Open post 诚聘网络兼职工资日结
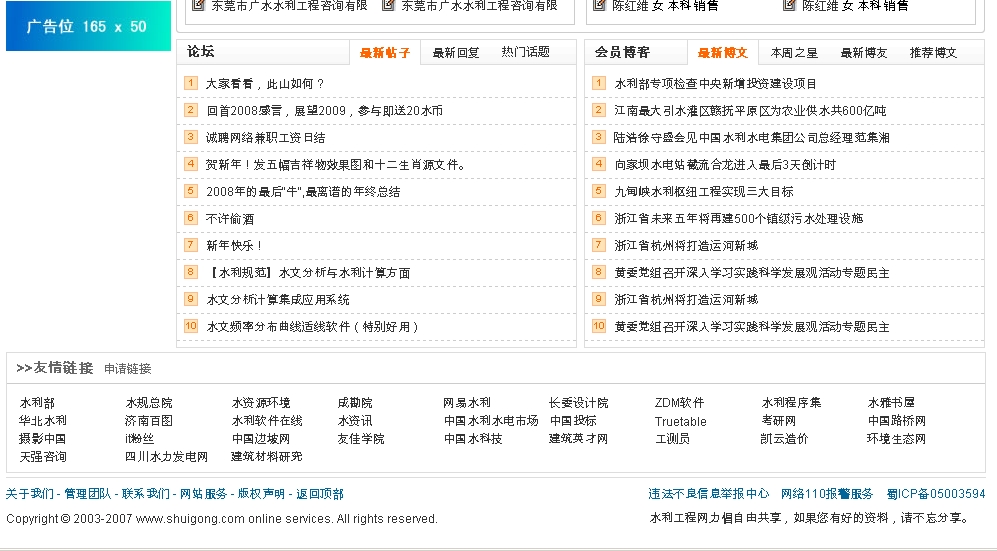This screenshot has height=551, width=997. [x=265, y=138]
